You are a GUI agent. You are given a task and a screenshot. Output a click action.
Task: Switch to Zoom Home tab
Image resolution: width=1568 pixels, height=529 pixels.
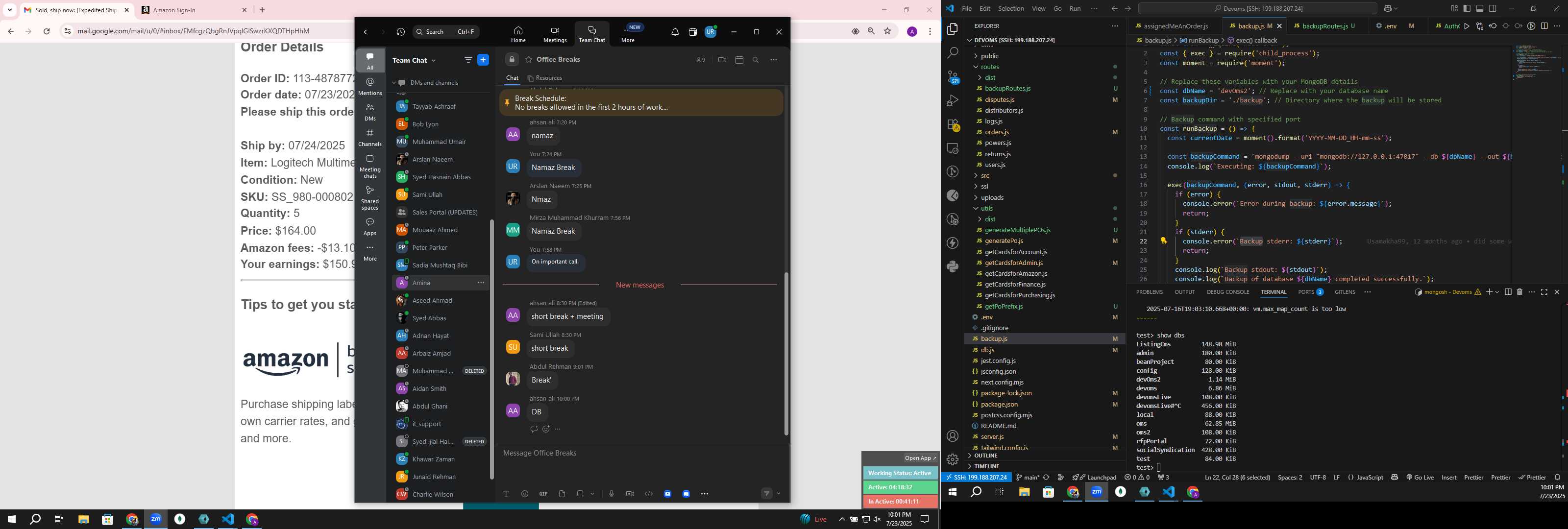518,34
